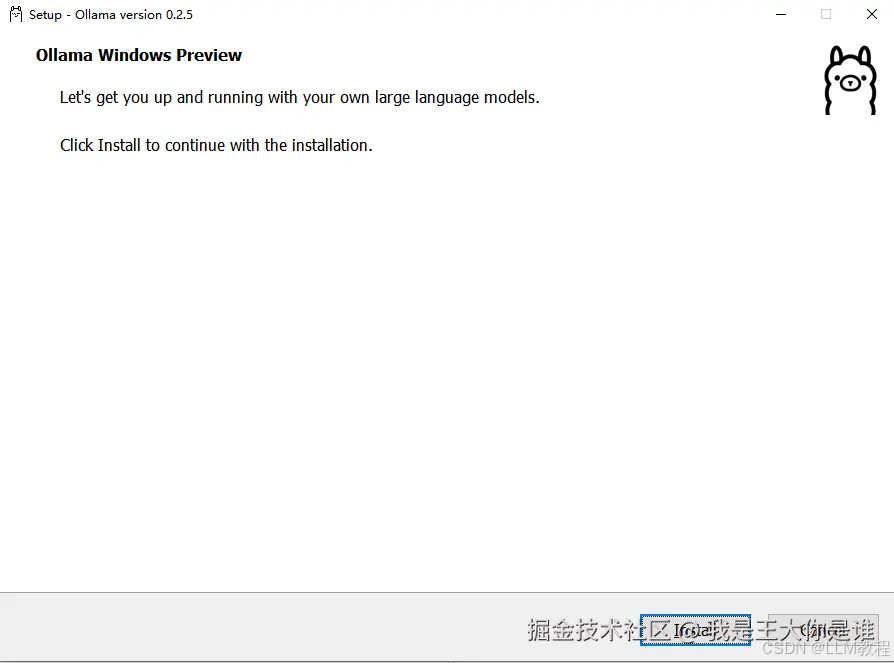
Task: Close the Ollama installer window
Action: point(871,14)
